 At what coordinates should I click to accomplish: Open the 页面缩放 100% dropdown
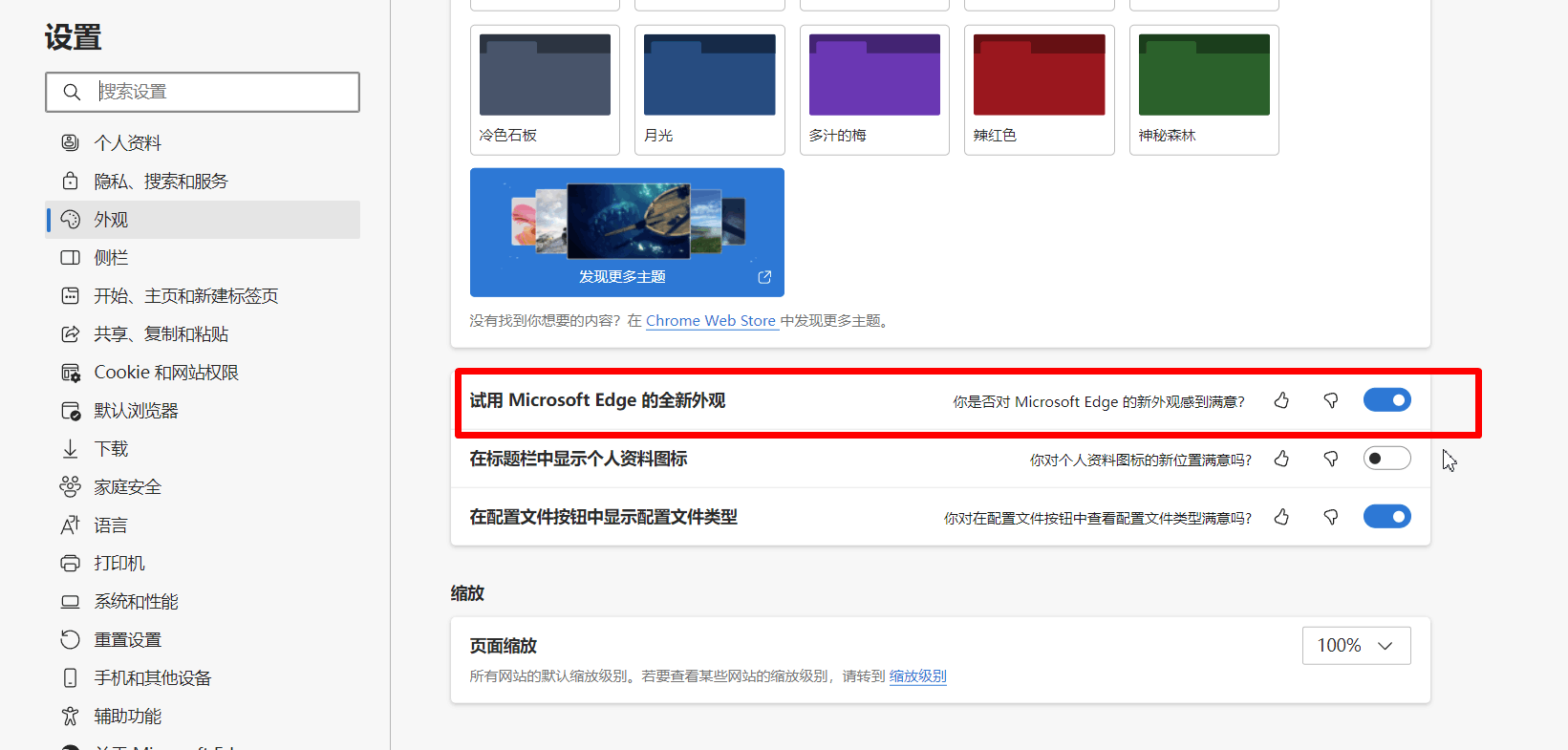click(x=1356, y=646)
